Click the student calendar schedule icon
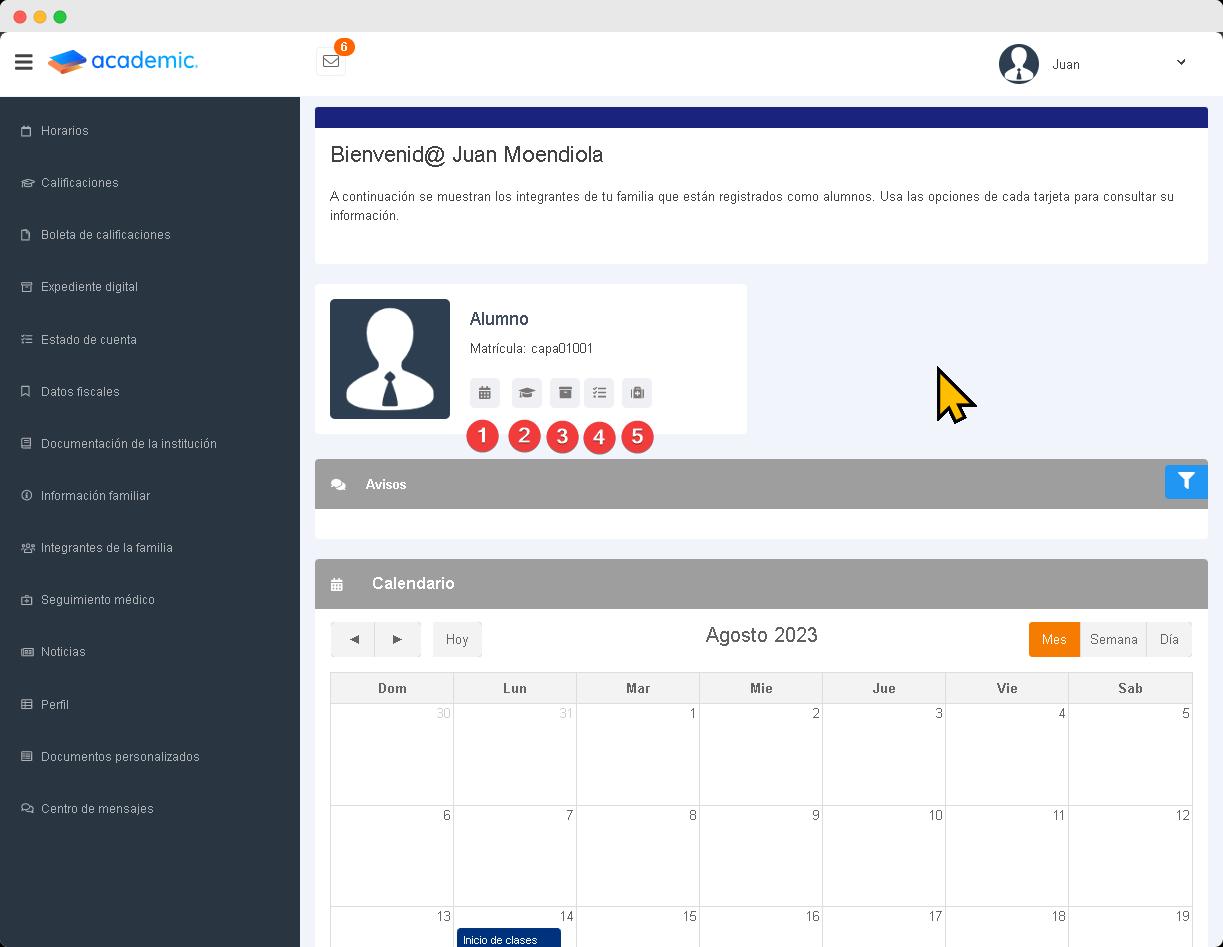The width and height of the screenshot is (1223, 947). coord(485,393)
